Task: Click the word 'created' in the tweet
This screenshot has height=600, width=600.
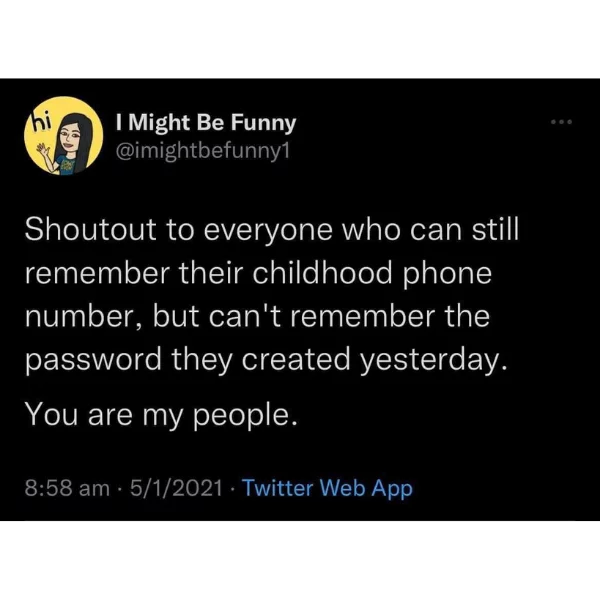Action: (295, 359)
